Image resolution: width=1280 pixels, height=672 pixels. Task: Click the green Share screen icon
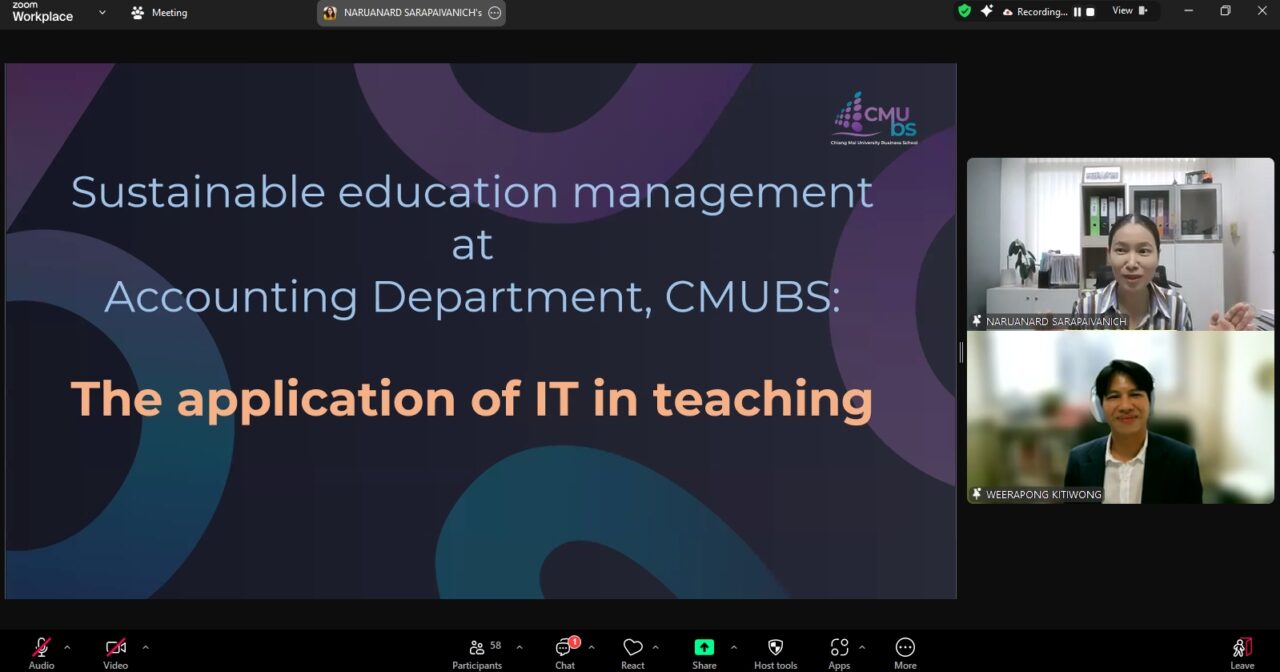pyautogui.click(x=704, y=647)
